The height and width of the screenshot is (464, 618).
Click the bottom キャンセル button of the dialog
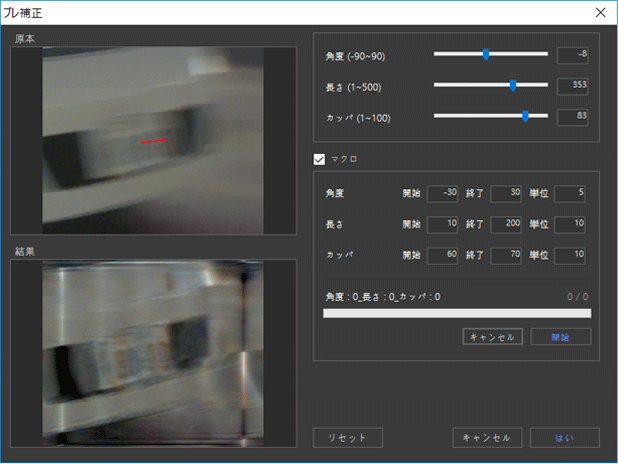pos(487,437)
